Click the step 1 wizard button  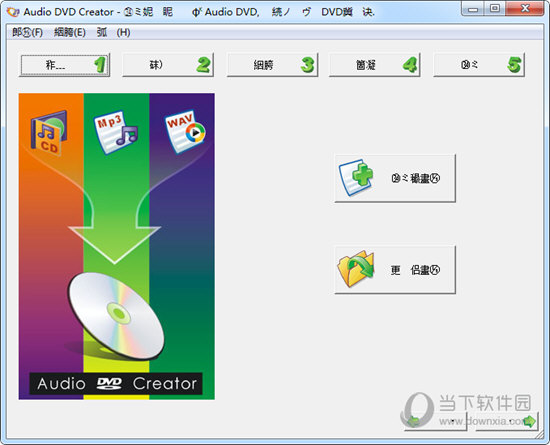point(64,65)
